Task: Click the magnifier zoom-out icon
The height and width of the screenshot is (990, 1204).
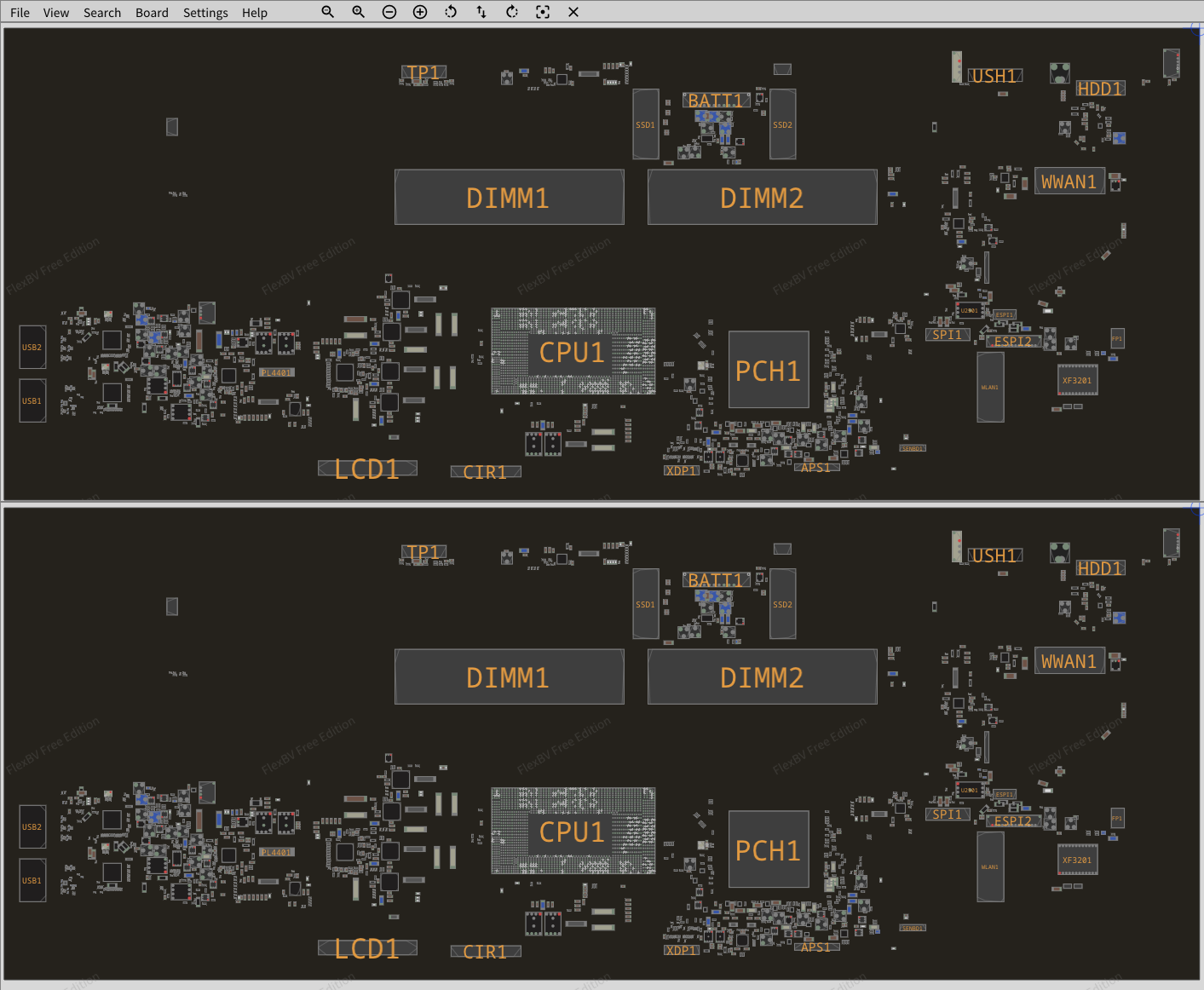Action: point(327,12)
